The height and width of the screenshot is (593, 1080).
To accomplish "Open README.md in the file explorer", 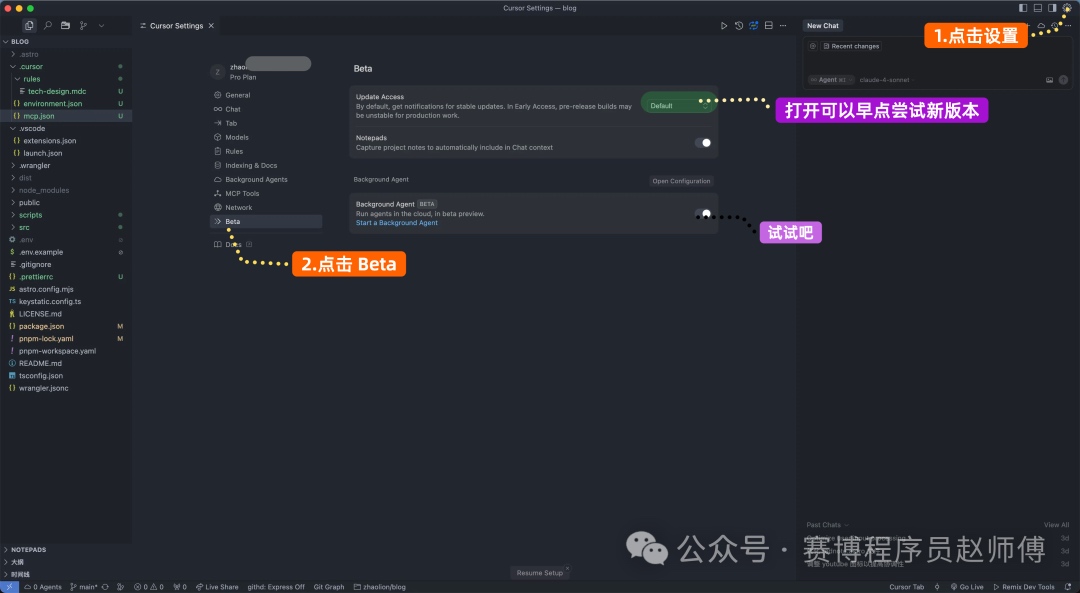I will pos(66,364).
